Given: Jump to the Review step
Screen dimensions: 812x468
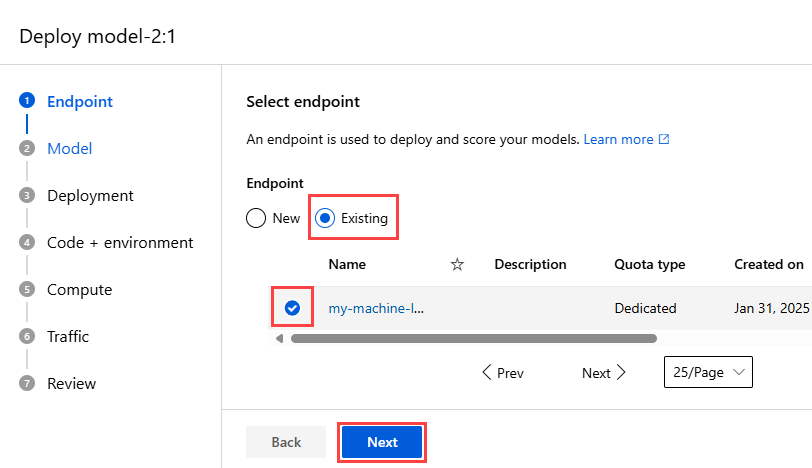Looking at the screenshot, I should click(72, 383).
